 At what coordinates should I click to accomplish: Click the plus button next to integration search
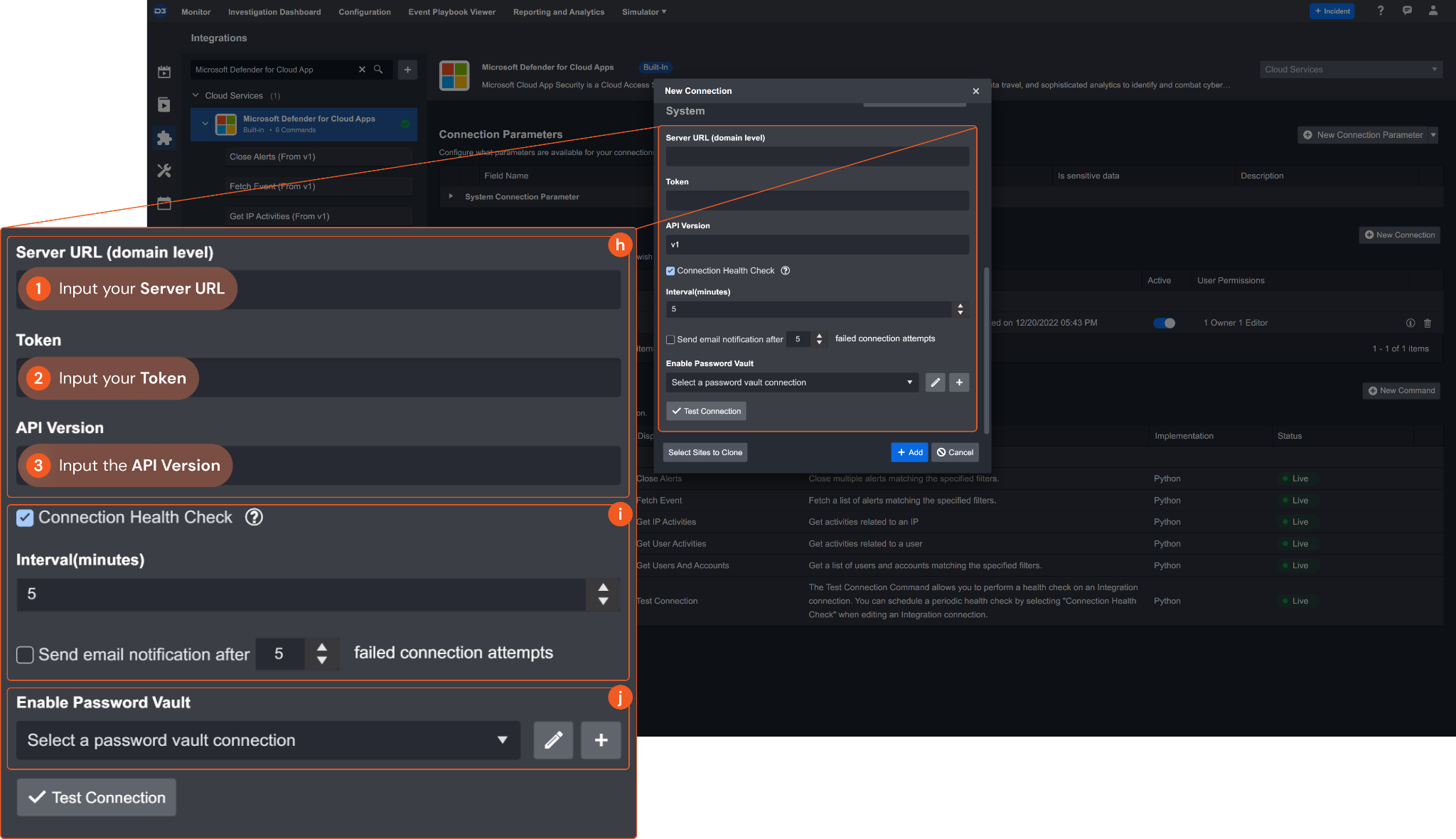click(407, 70)
